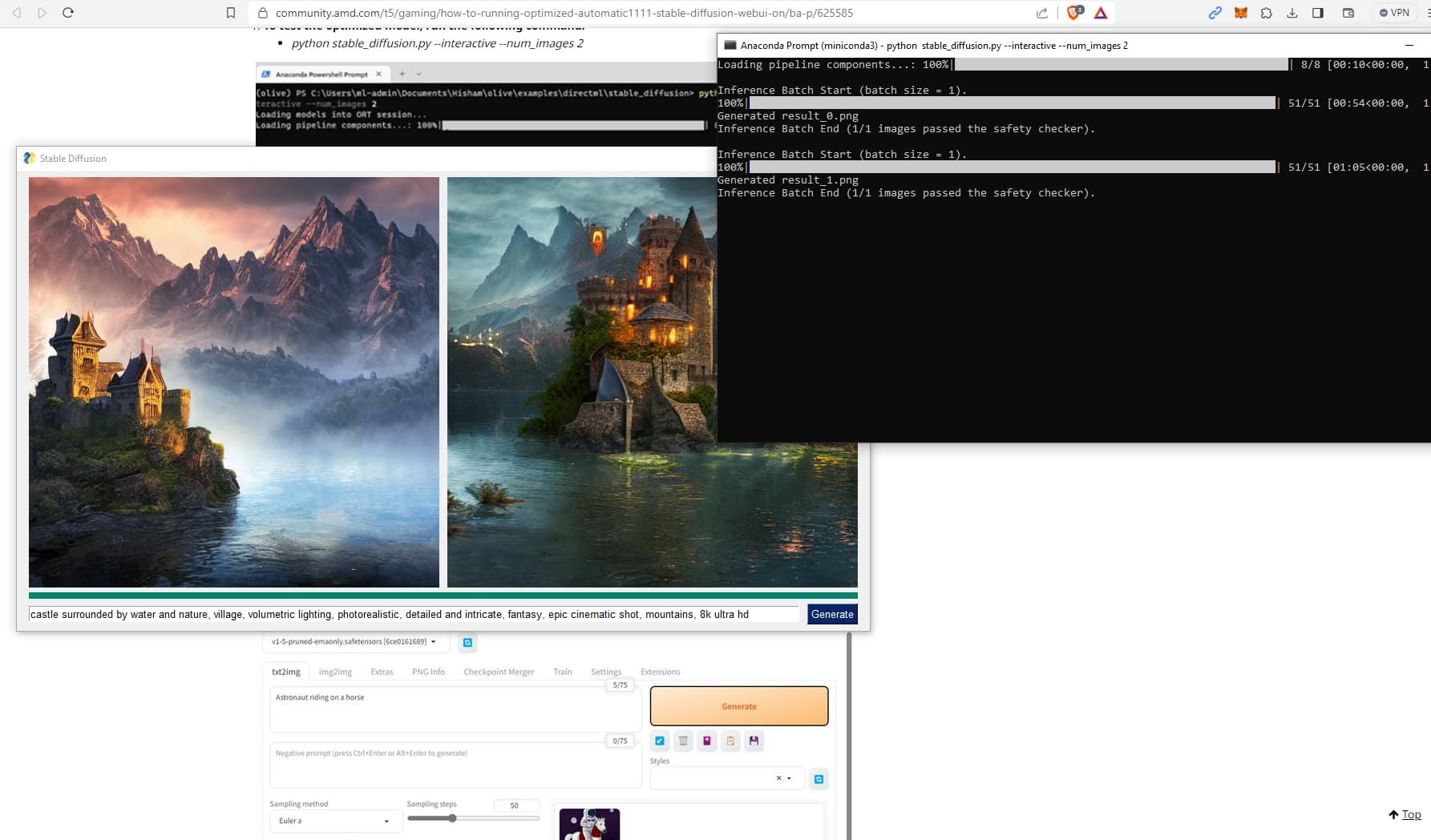Click the orange Generate button
The height and width of the screenshot is (840, 1431).
click(x=739, y=706)
